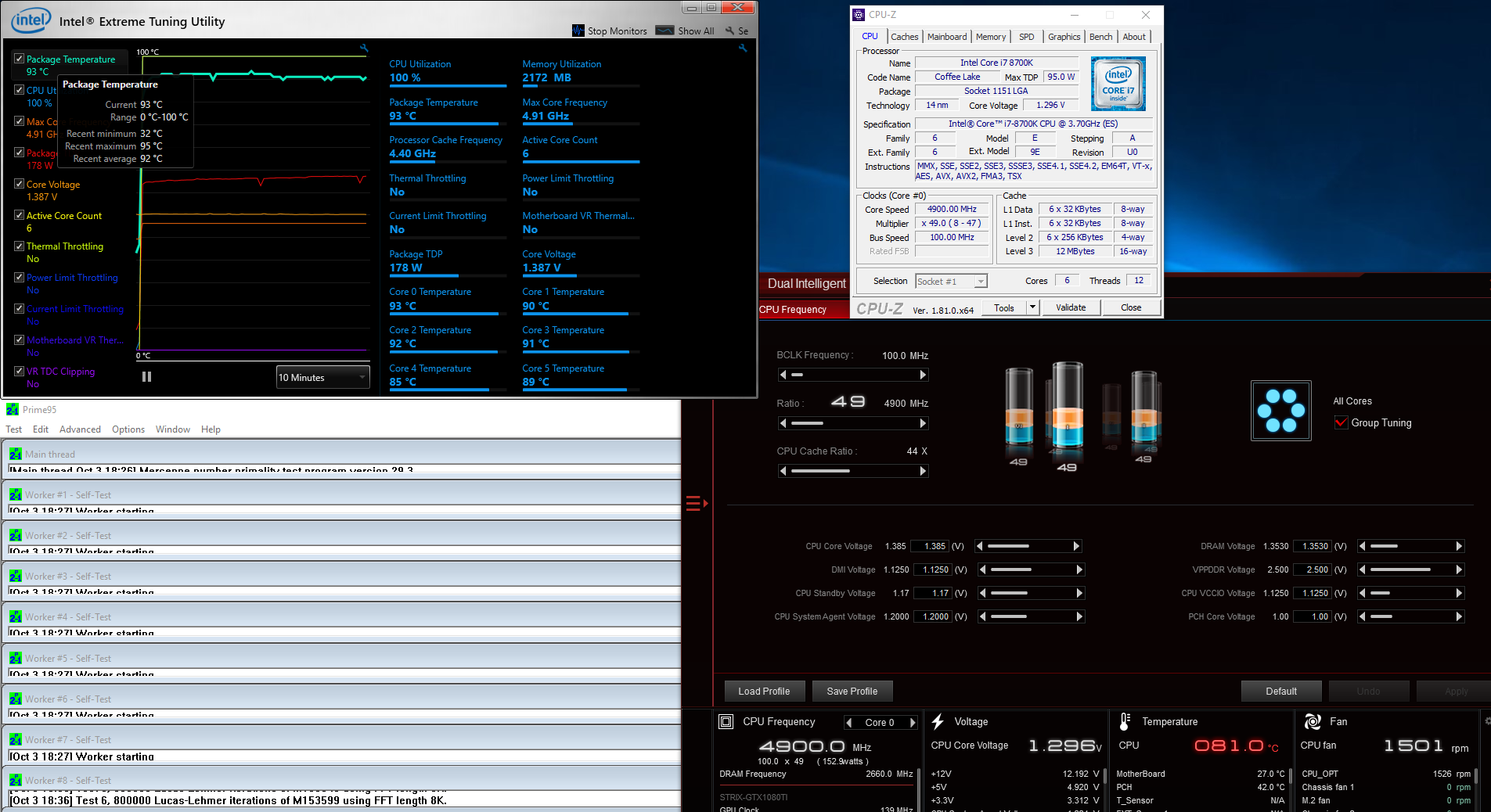Select the all-cores circular icon in Dual Intelligent
Viewport: 1491px width, 812px height.
1280,411
